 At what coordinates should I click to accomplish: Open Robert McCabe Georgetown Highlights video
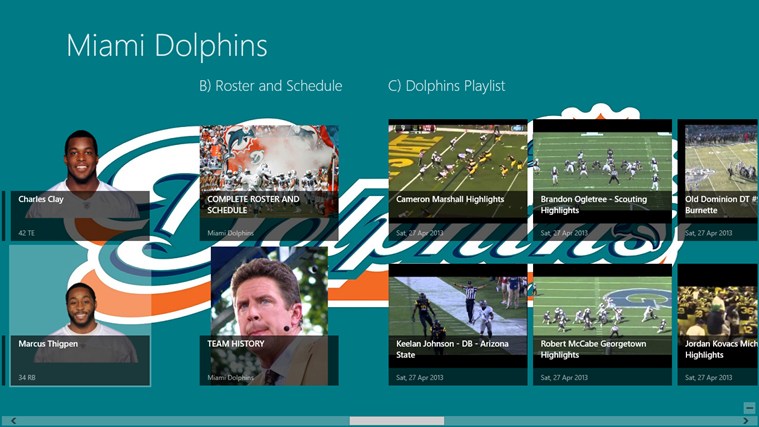[x=602, y=324]
